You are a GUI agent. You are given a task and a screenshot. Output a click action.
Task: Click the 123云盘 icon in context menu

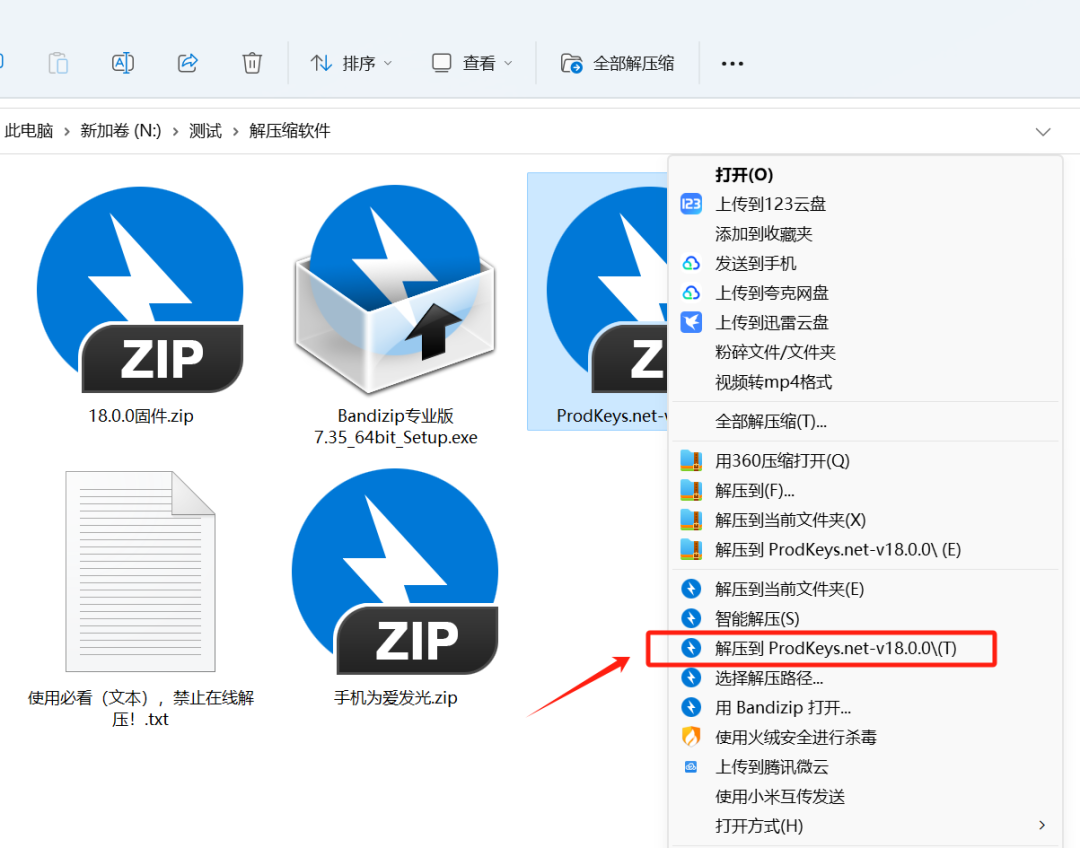(x=691, y=204)
